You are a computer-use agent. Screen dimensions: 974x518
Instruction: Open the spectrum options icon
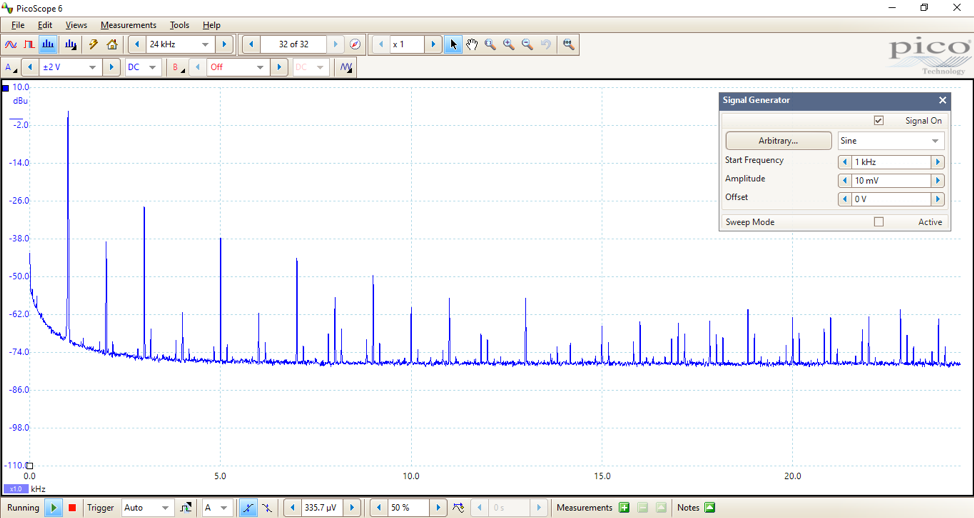[x=70, y=45]
